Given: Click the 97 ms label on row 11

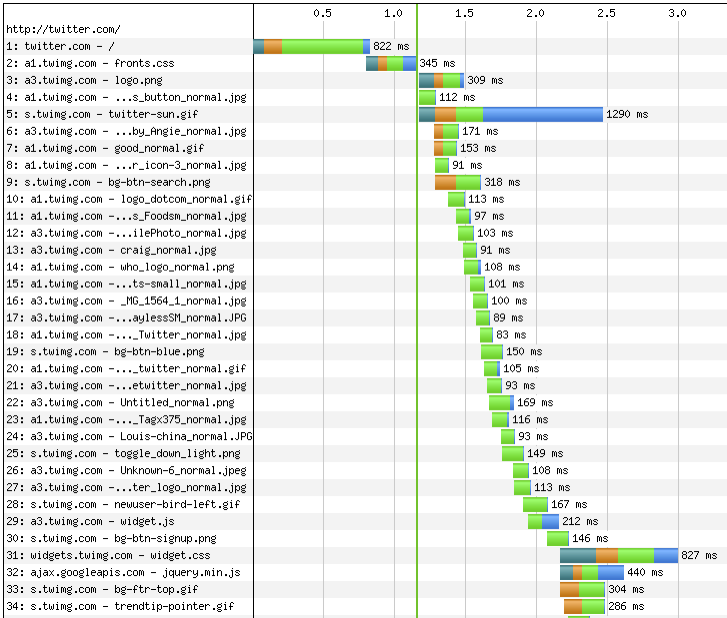Looking at the screenshot, I should pos(489,216).
